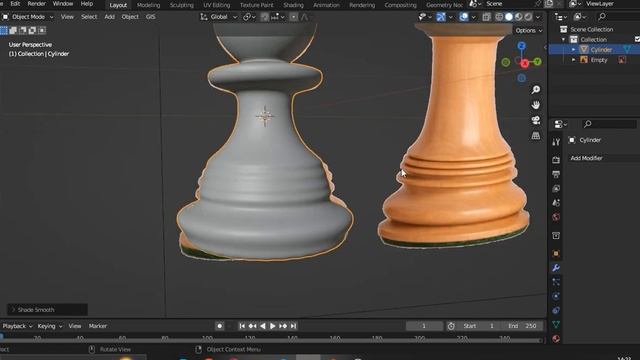Open pivot point dropdown
The height and width of the screenshot is (360, 640).
pyautogui.click(x=249, y=17)
